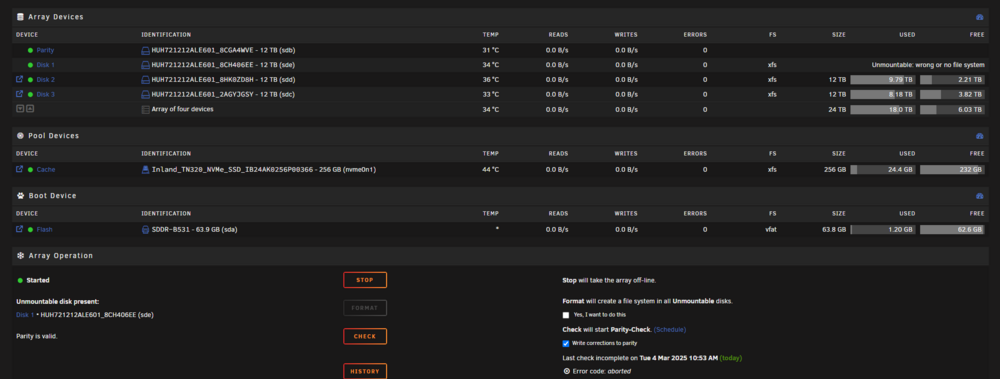Viewport: 1000px width, 379px height.
Task: Click the Boot Device header view icon at right
Action: pos(980,196)
